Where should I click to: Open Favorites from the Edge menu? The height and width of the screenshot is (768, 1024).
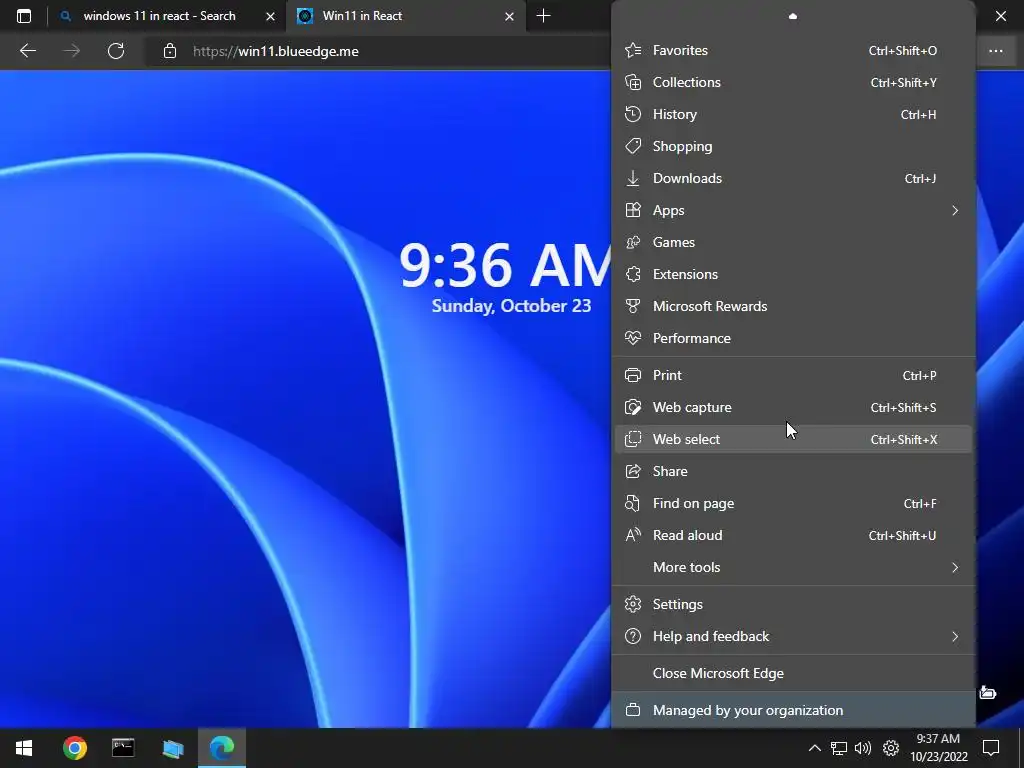click(x=793, y=50)
